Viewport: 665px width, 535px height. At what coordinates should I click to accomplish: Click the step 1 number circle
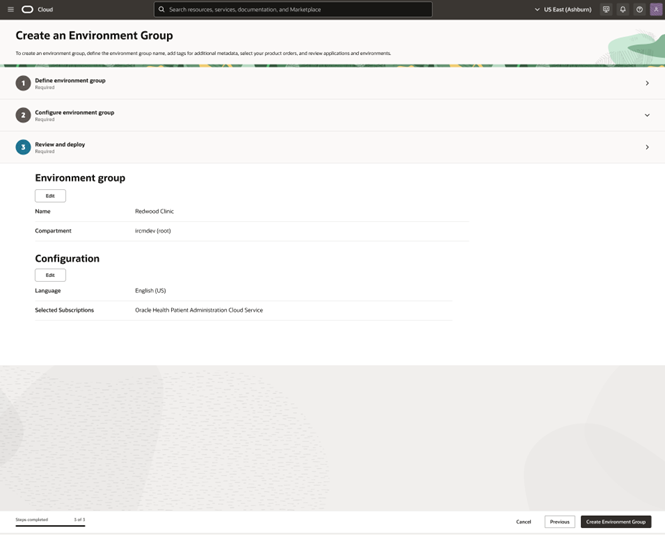[x=23, y=83]
